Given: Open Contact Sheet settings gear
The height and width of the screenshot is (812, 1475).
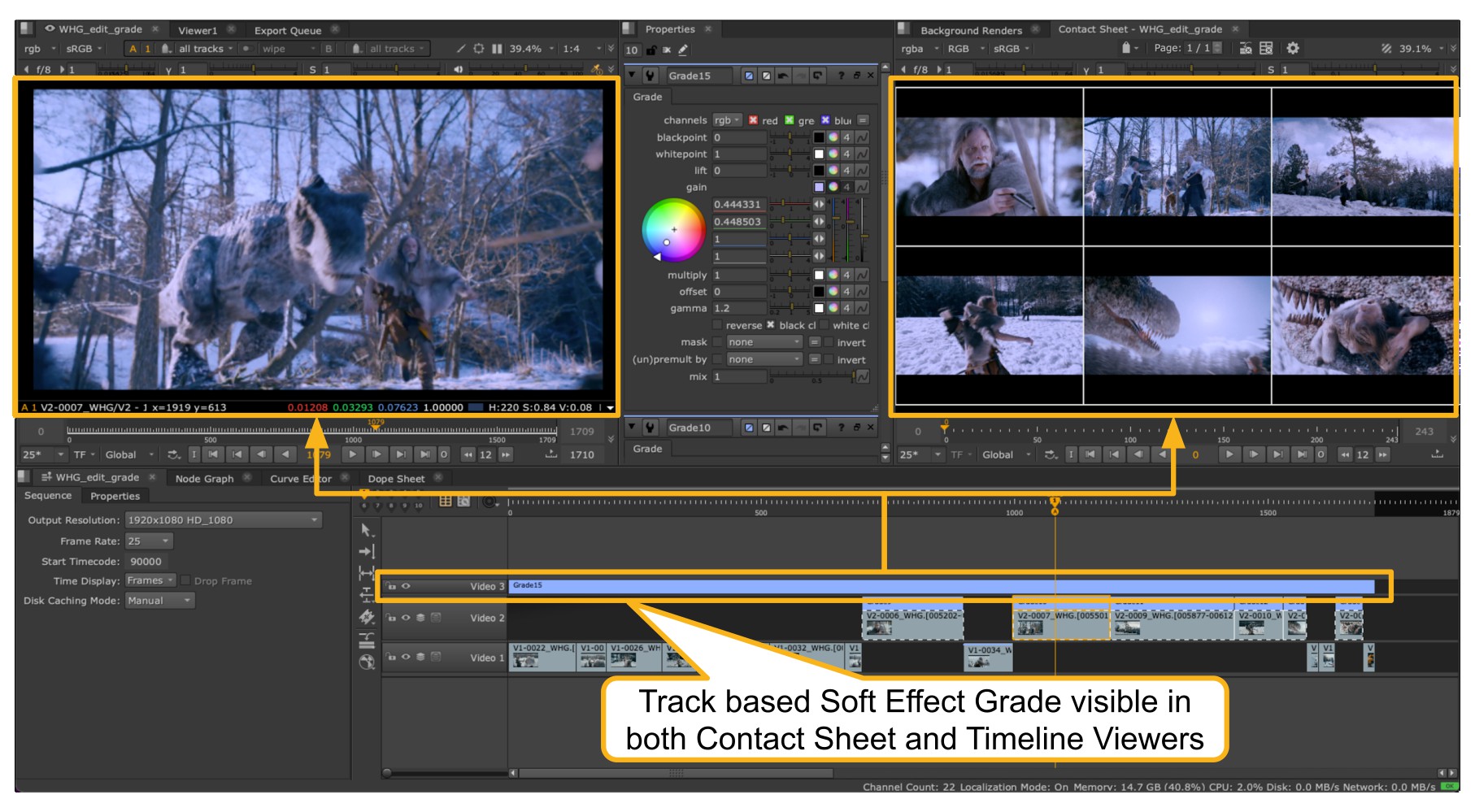Looking at the screenshot, I should pyautogui.click(x=1293, y=49).
